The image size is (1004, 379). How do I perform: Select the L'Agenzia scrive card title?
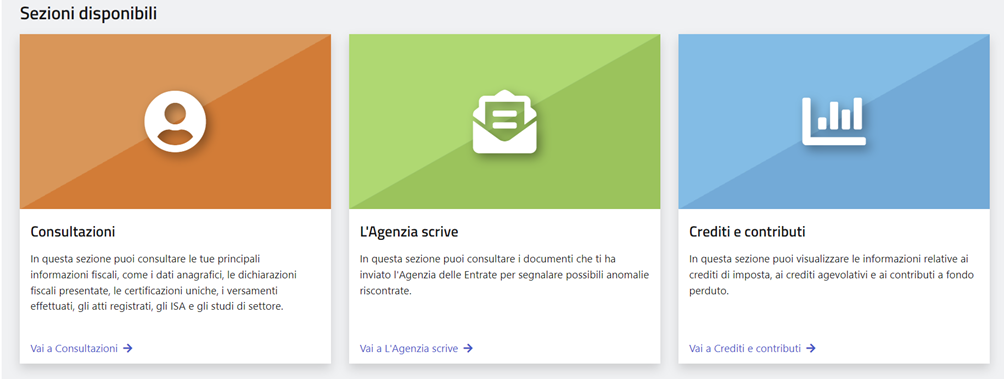(x=409, y=232)
